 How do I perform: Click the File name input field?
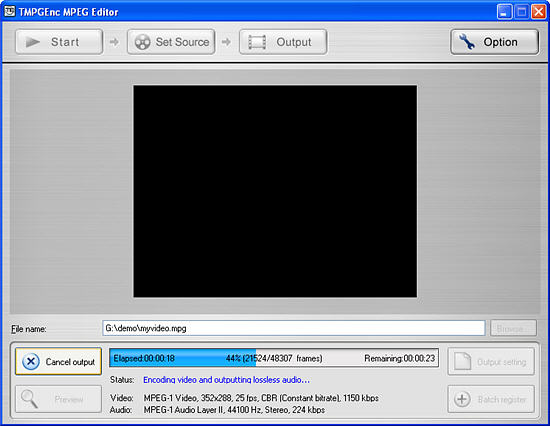(294, 328)
